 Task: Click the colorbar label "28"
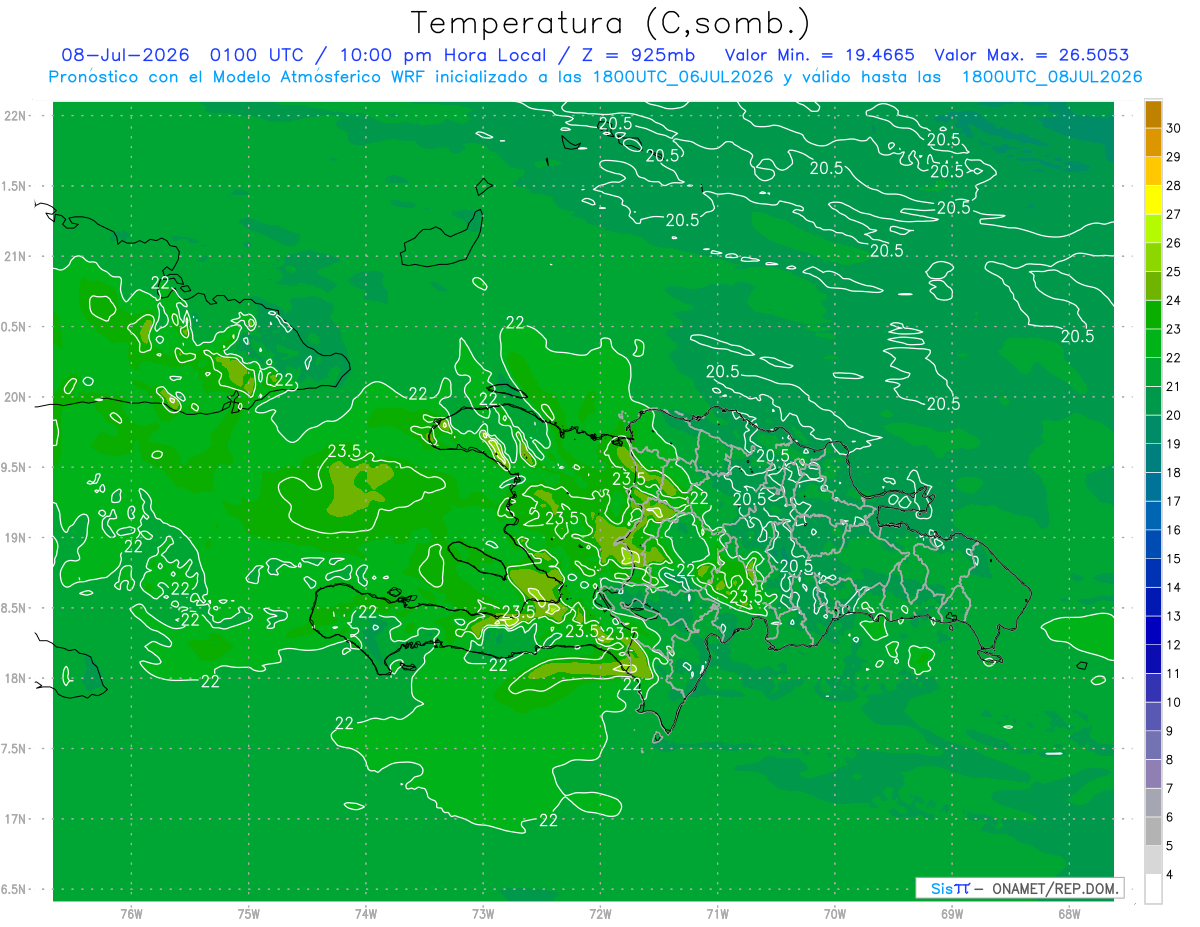point(1174,185)
